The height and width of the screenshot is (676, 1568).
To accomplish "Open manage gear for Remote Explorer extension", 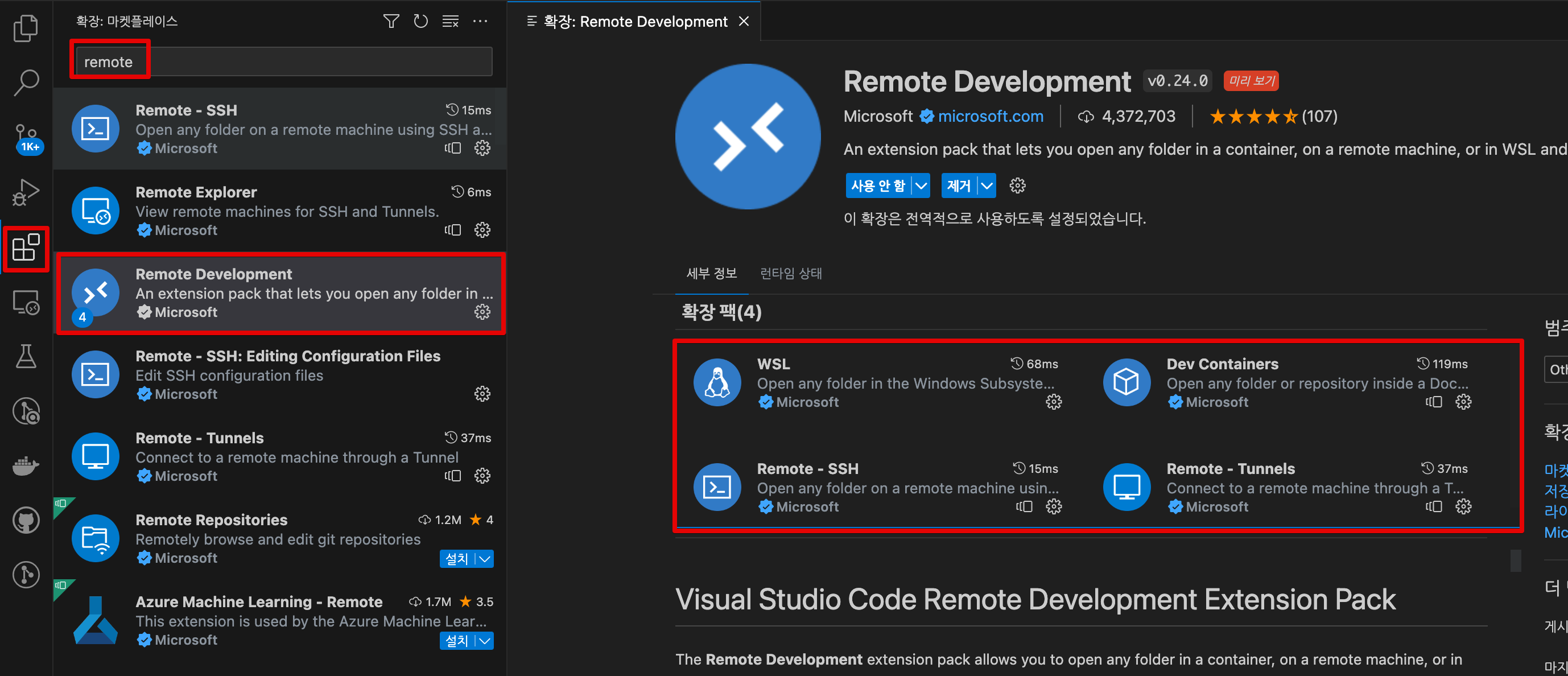I will [x=482, y=230].
